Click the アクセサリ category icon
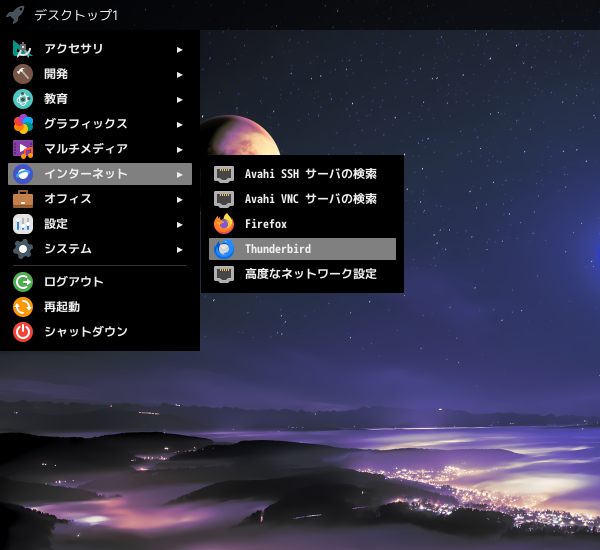Screen dimensions: 600x550 (x=23, y=49)
